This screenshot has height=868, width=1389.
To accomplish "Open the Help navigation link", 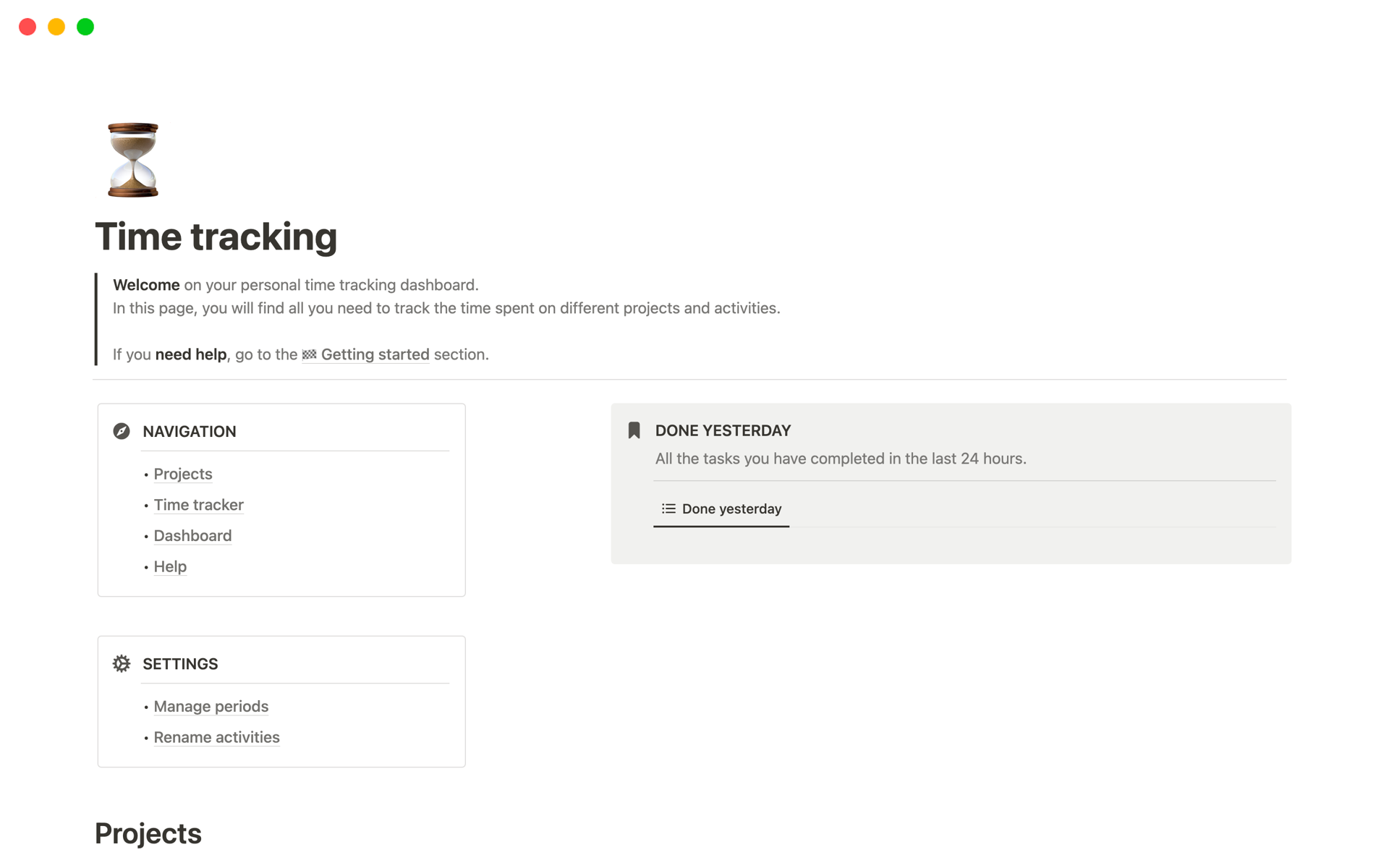I will (169, 566).
